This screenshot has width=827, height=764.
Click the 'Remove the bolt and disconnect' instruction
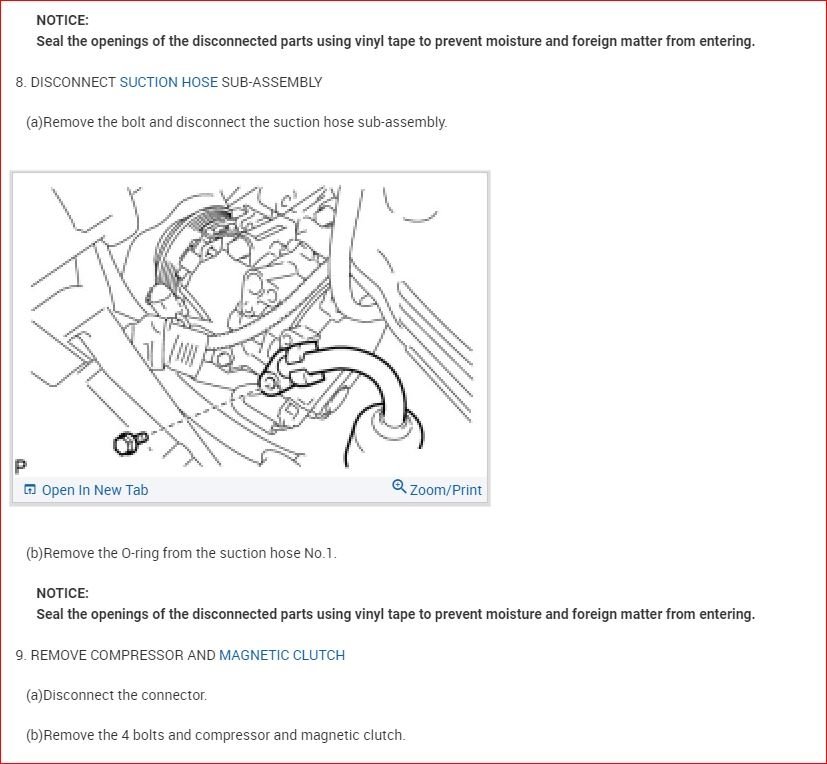pyautogui.click(x=236, y=122)
